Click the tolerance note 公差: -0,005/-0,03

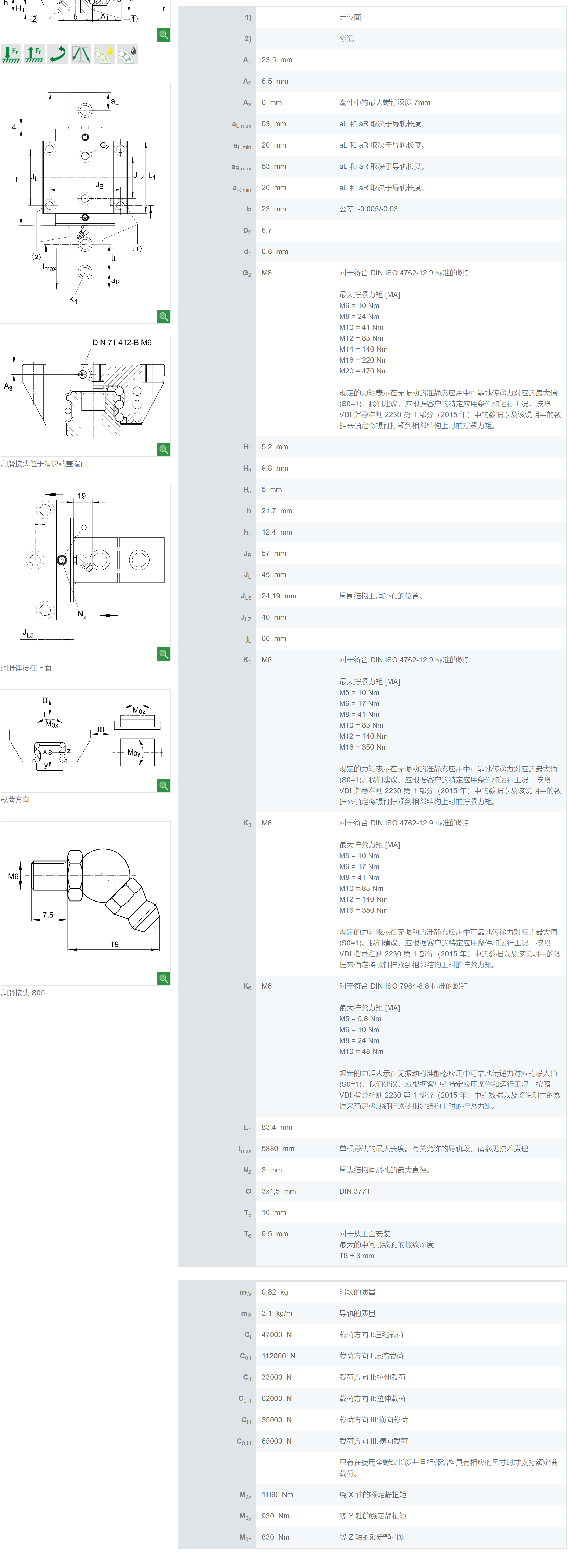(369, 209)
